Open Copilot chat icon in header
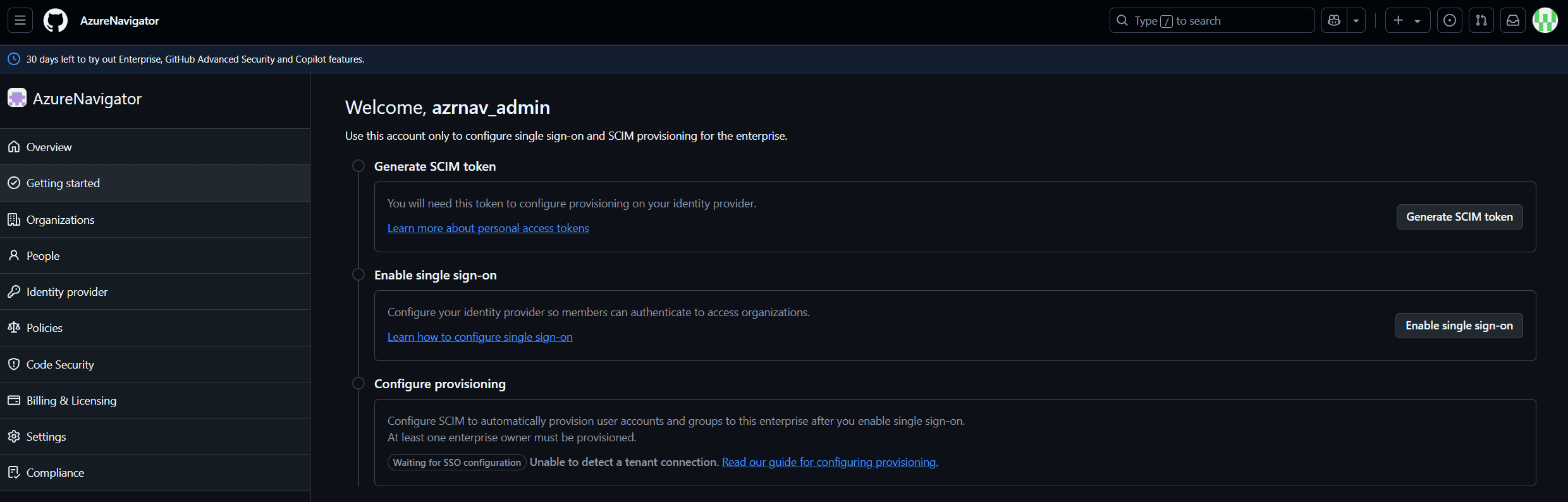The height and width of the screenshot is (502, 1568). coord(1334,20)
